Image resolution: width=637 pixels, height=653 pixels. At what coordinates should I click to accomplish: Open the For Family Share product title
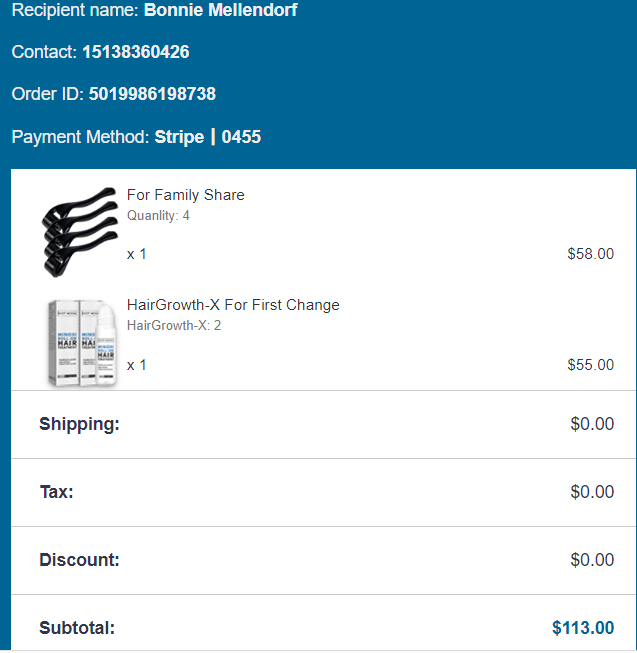coord(185,195)
